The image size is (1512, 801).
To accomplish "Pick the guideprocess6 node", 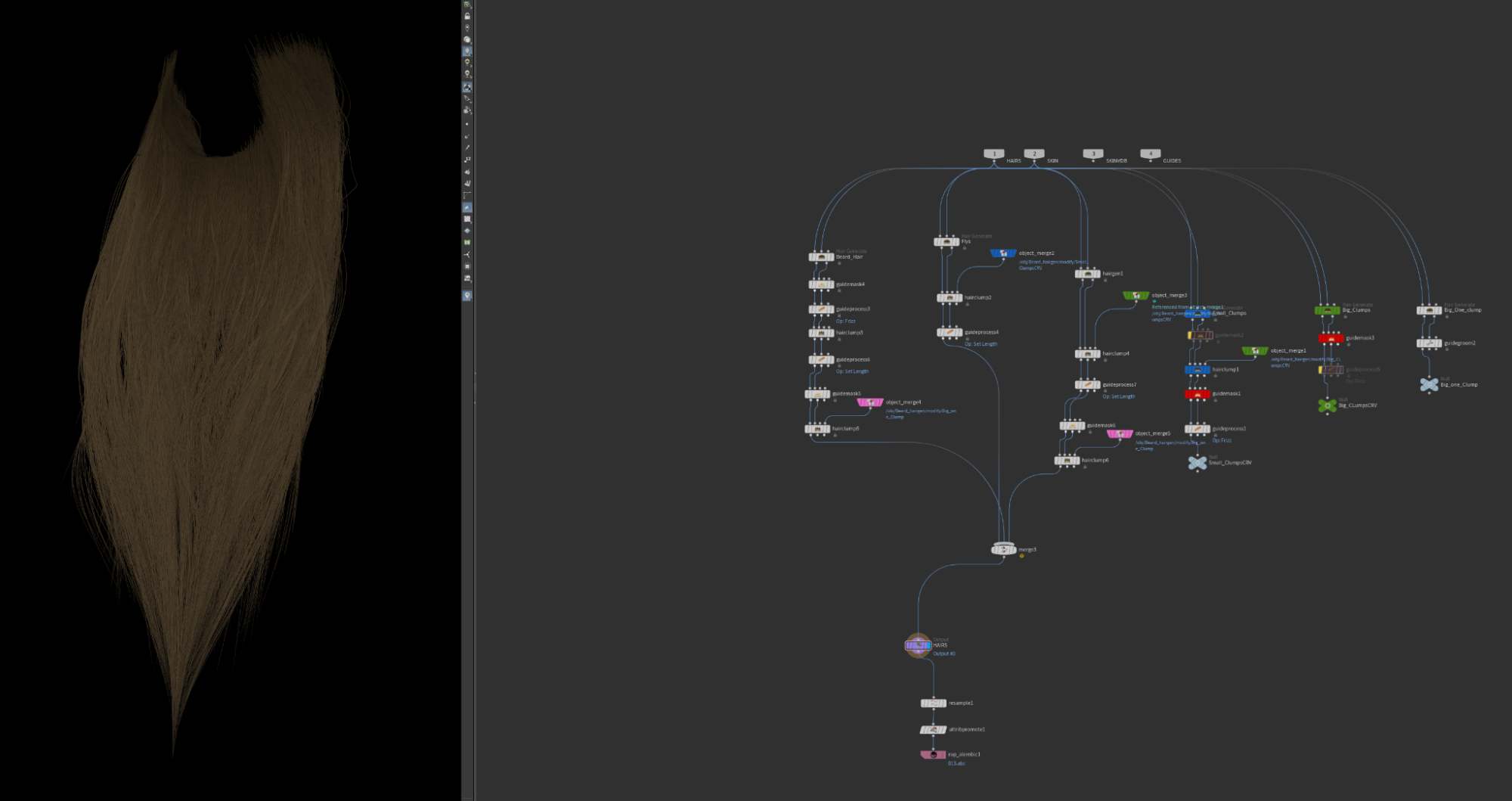I will pyautogui.click(x=821, y=360).
